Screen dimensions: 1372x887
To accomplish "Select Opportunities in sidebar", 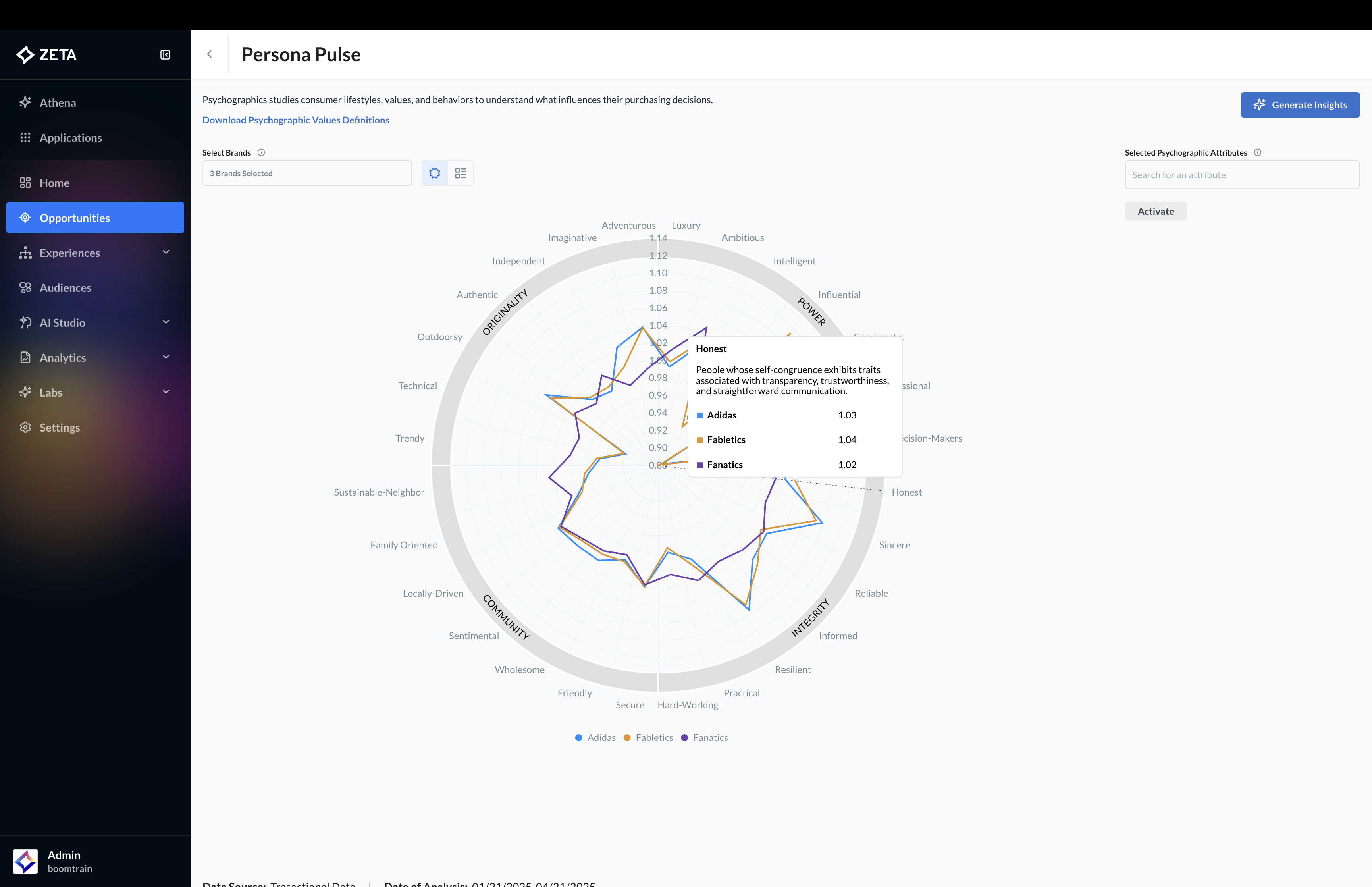I will coord(95,218).
